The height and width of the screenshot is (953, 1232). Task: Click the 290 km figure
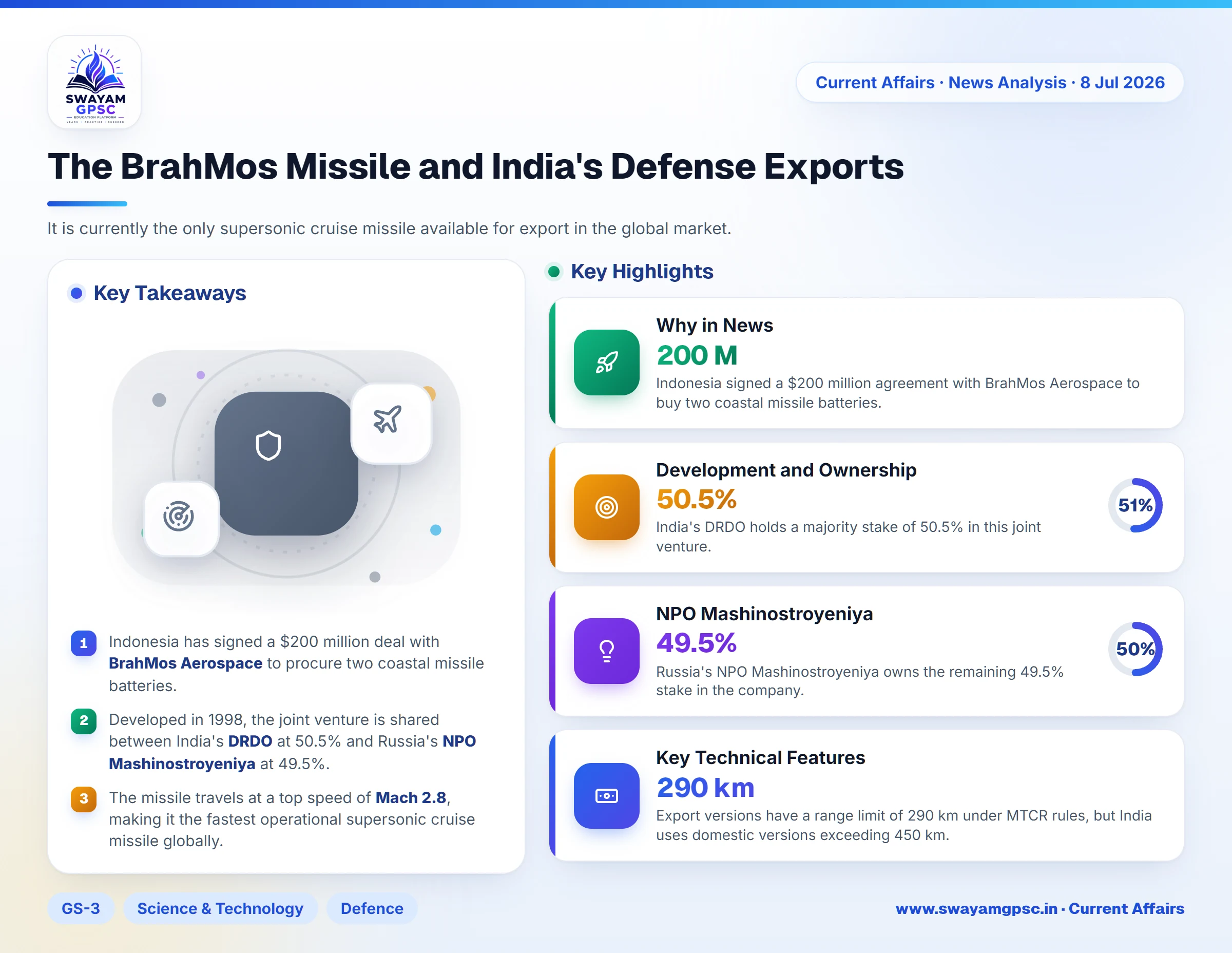[x=705, y=787]
